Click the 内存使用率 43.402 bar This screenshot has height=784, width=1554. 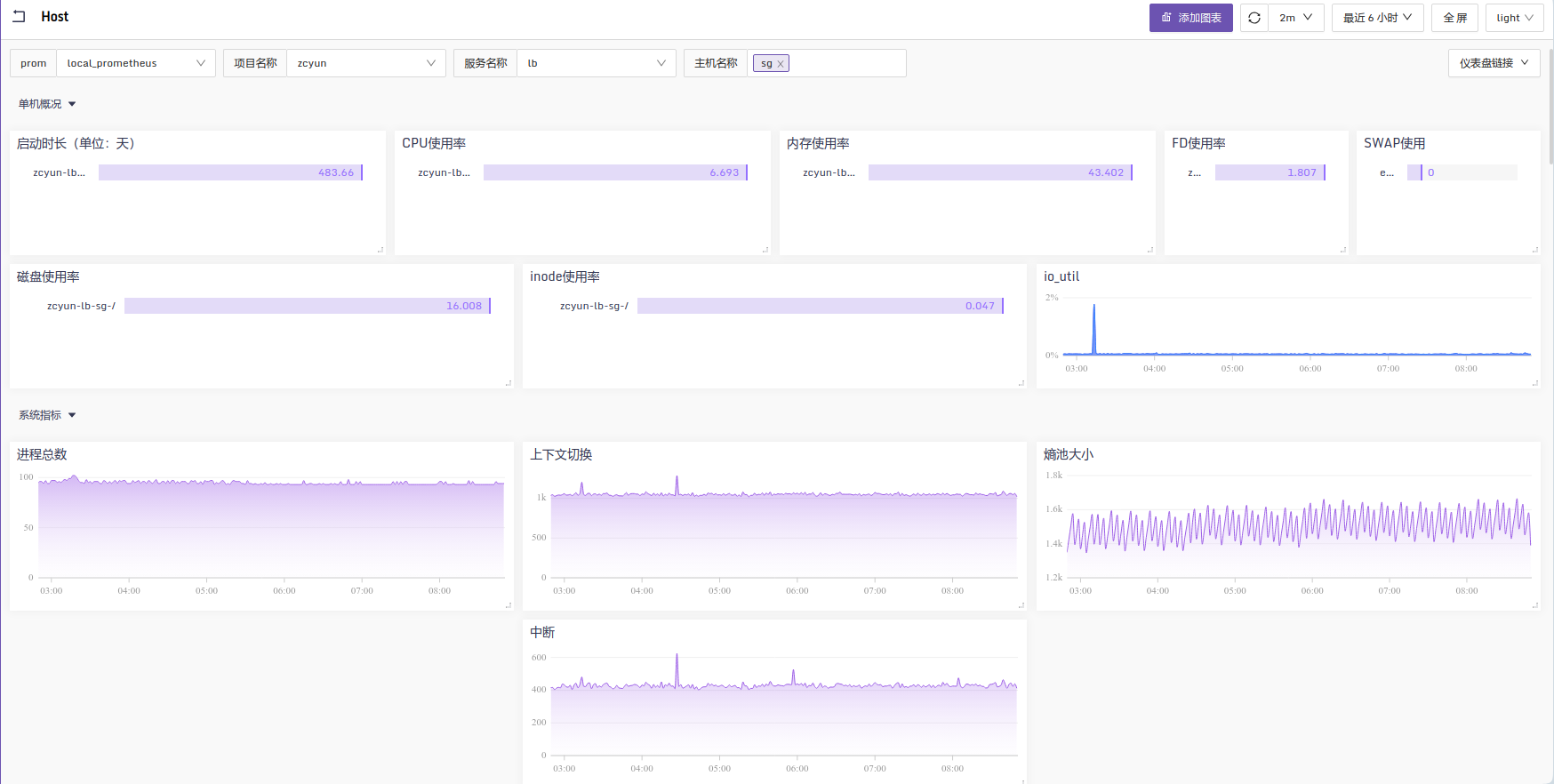click(1000, 172)
